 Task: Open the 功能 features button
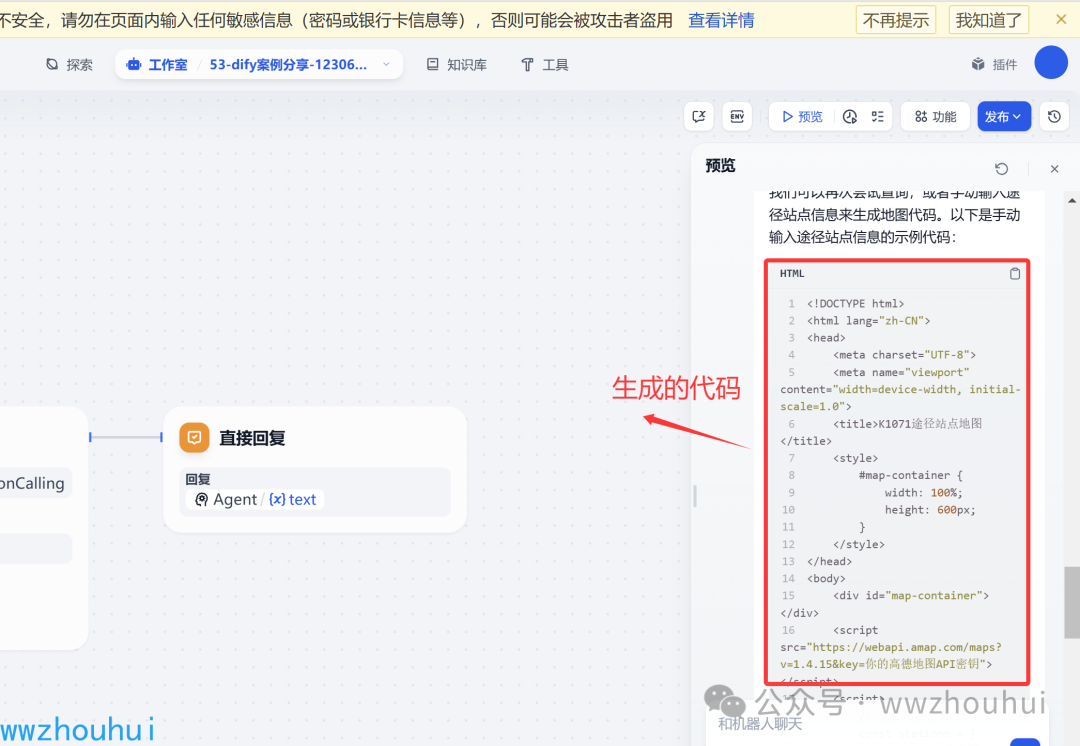click(935, 116)
